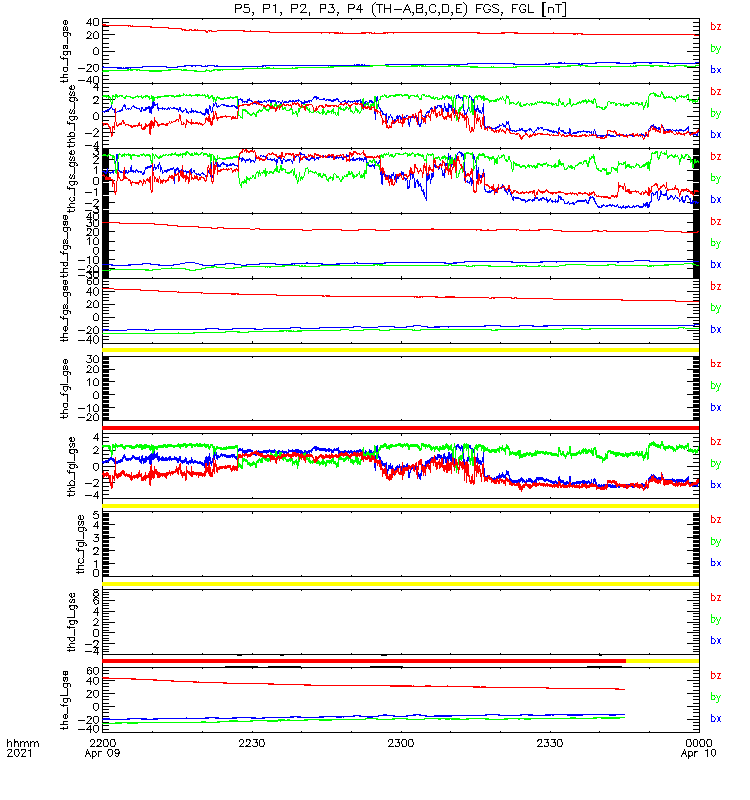Select the thb_fgs_gse y-axis label
Image resolution: width=750 pixels, height=800 pixels.
click(x=71, y=116)
